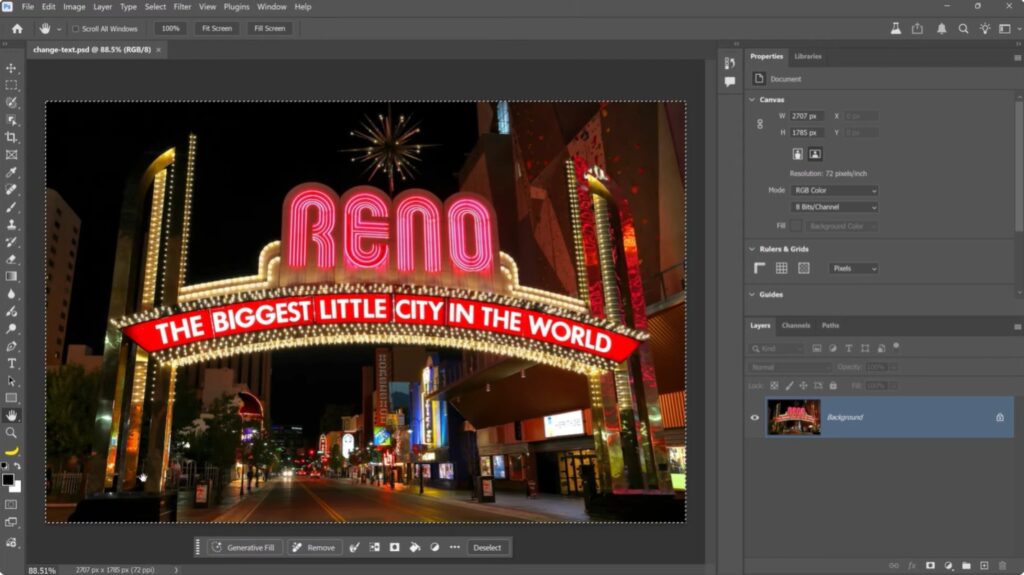Open the Share icon at top right

click(x=918, y=29)
